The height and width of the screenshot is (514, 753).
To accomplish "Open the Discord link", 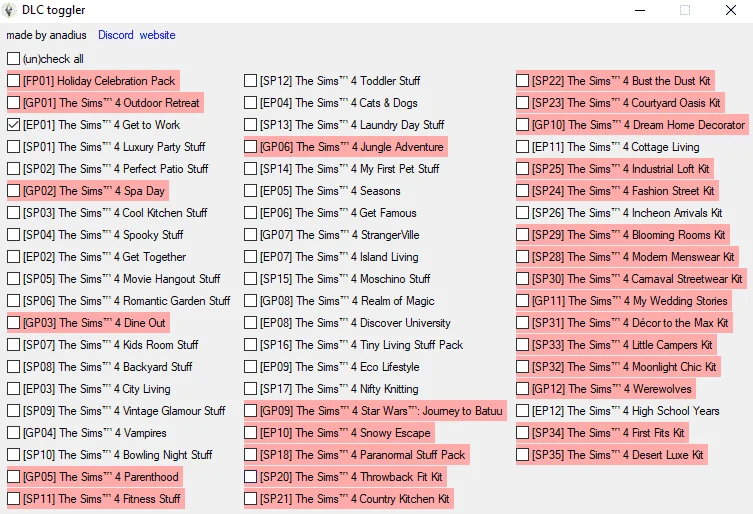I will click(x=116, y=35).
